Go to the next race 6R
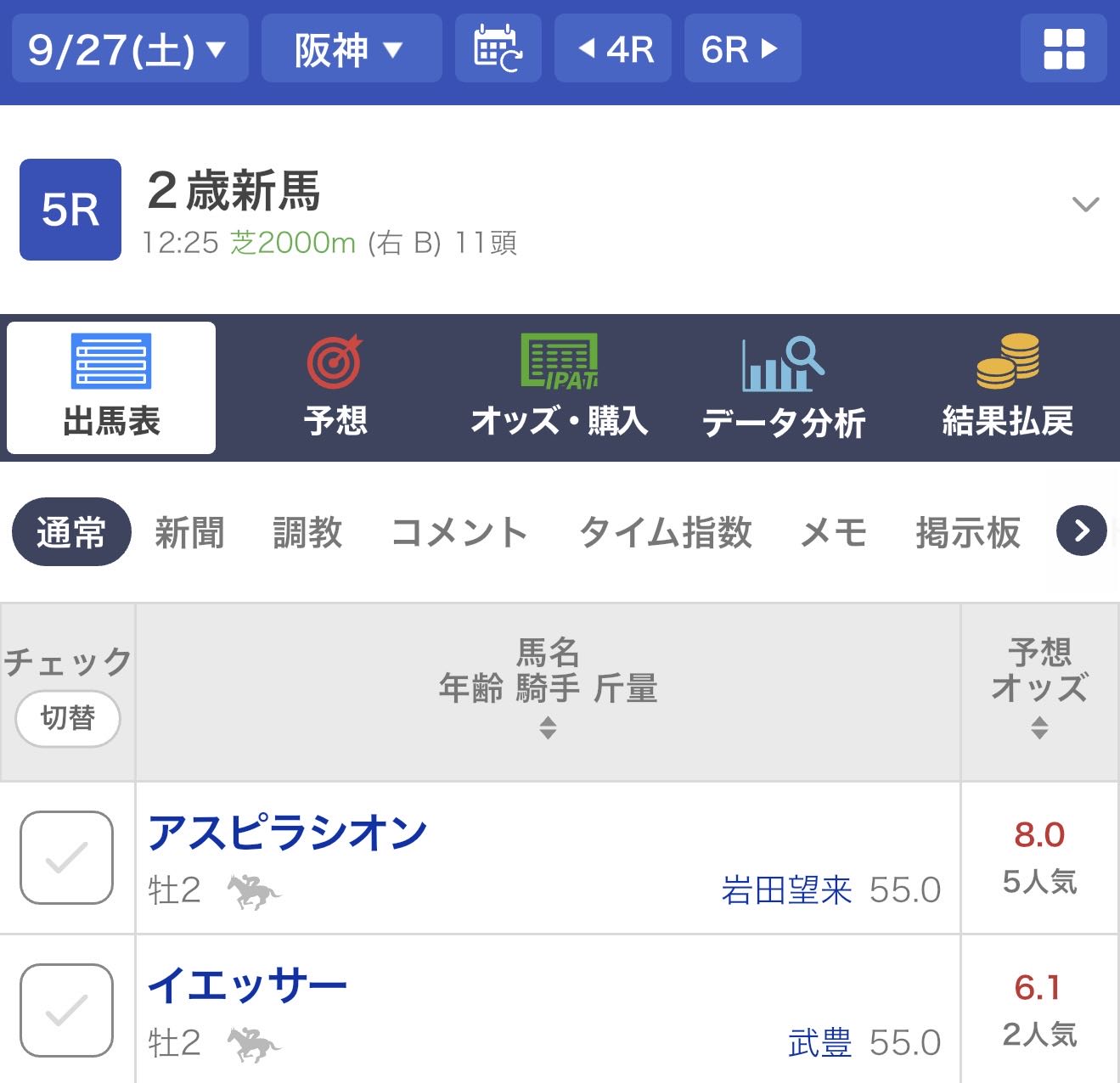 (741, 48)
